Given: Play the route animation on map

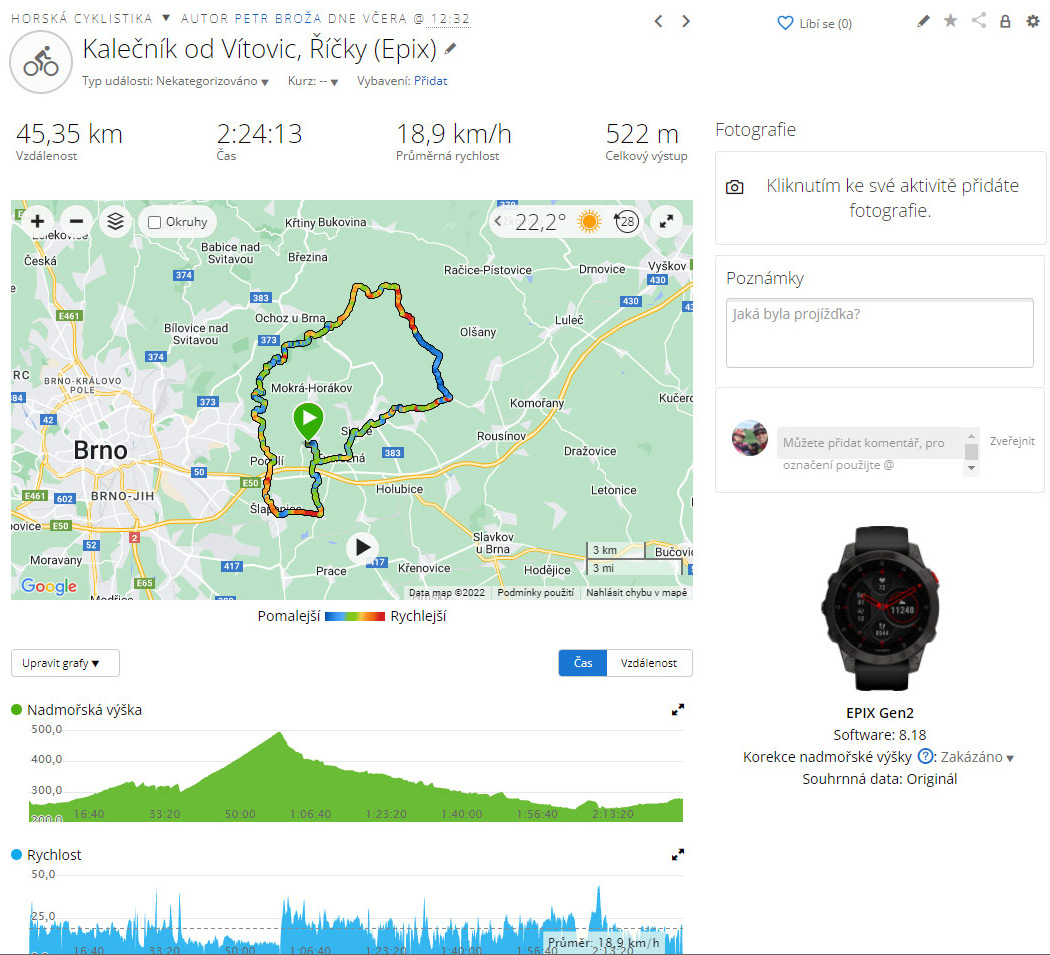Looking at the screenshot, I should [x=362, y=547].
